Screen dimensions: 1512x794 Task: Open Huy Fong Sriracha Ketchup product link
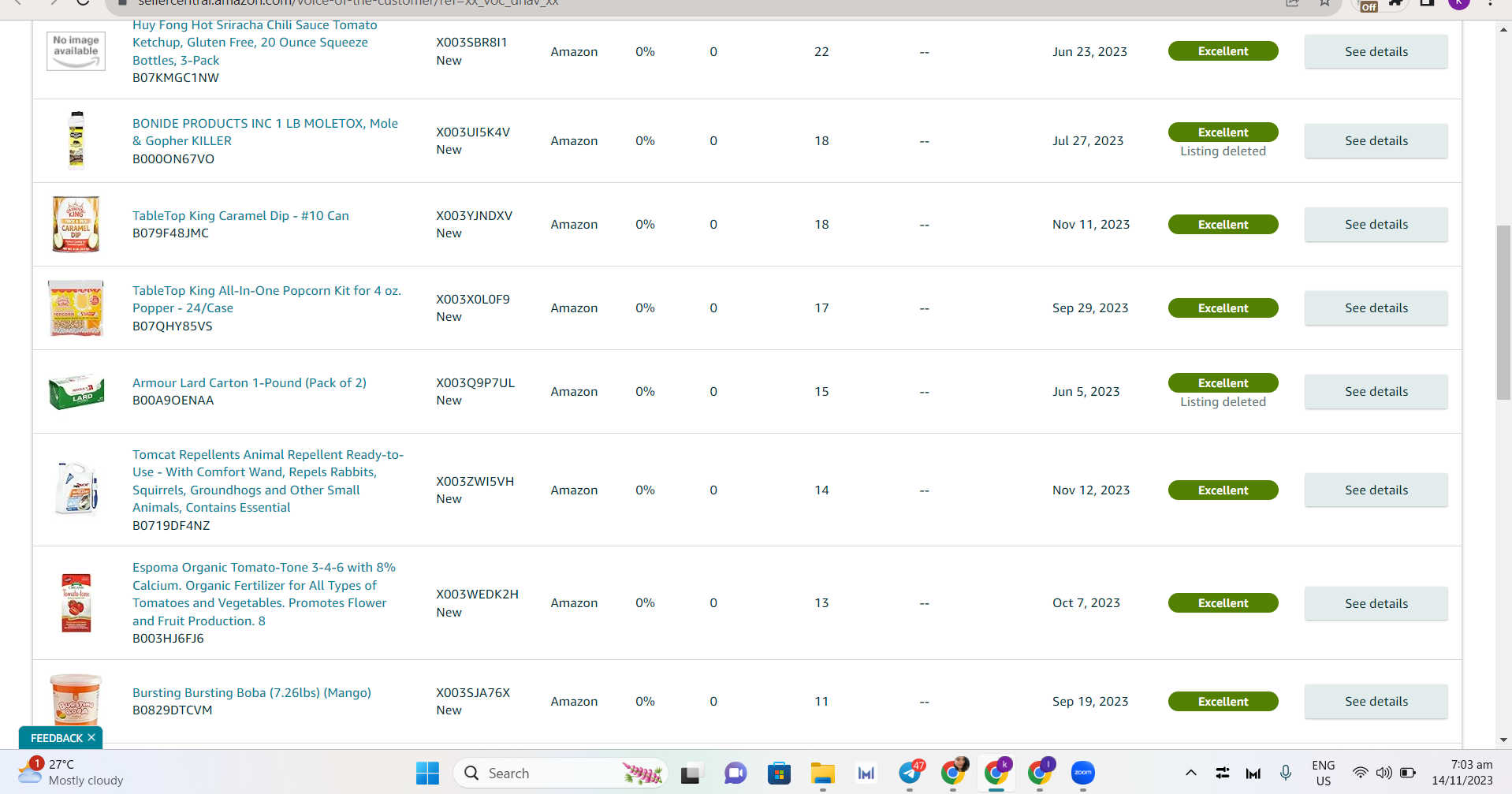(x=255, y=43)
